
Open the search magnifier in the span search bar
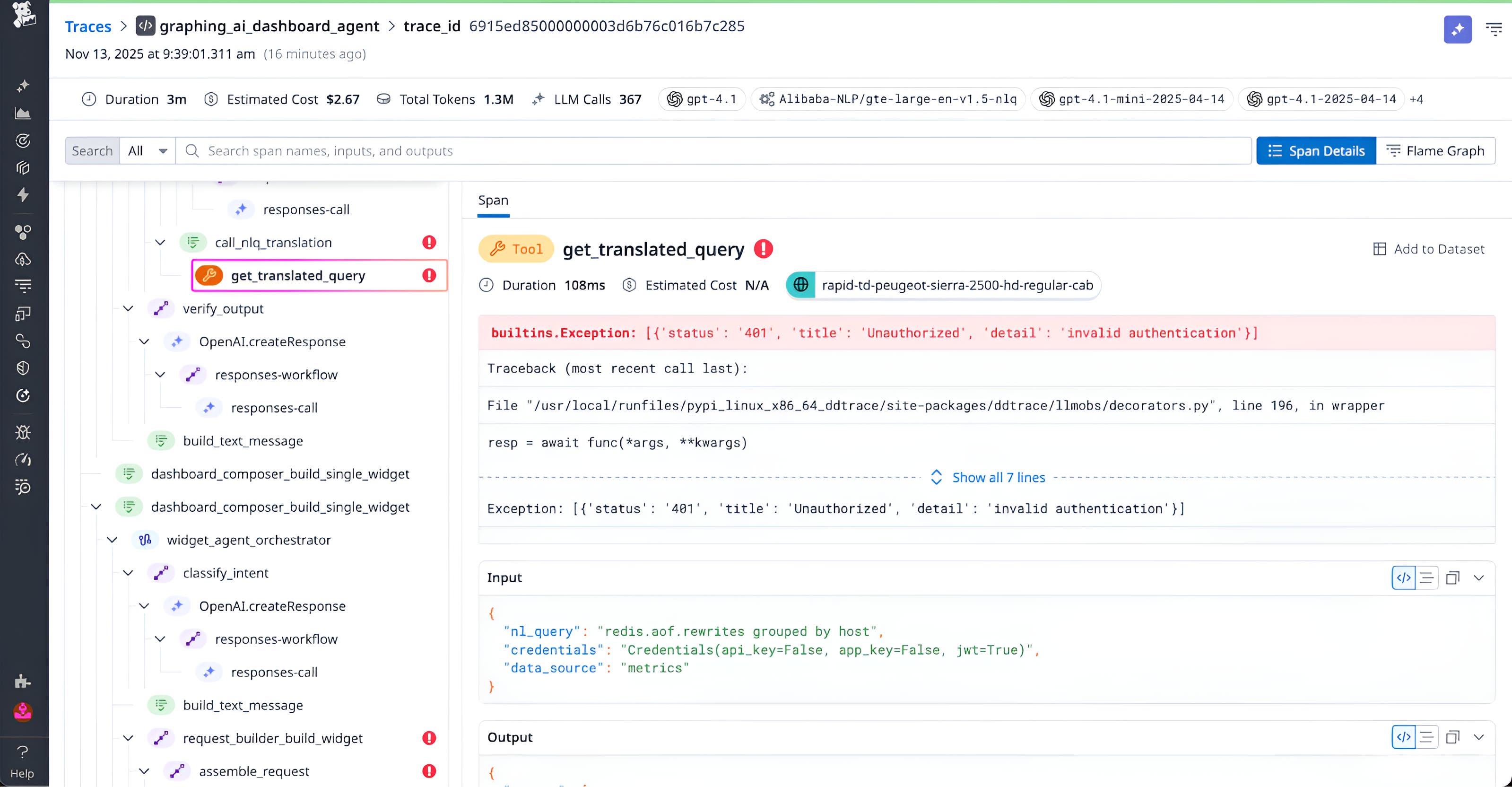click(191, 150)
